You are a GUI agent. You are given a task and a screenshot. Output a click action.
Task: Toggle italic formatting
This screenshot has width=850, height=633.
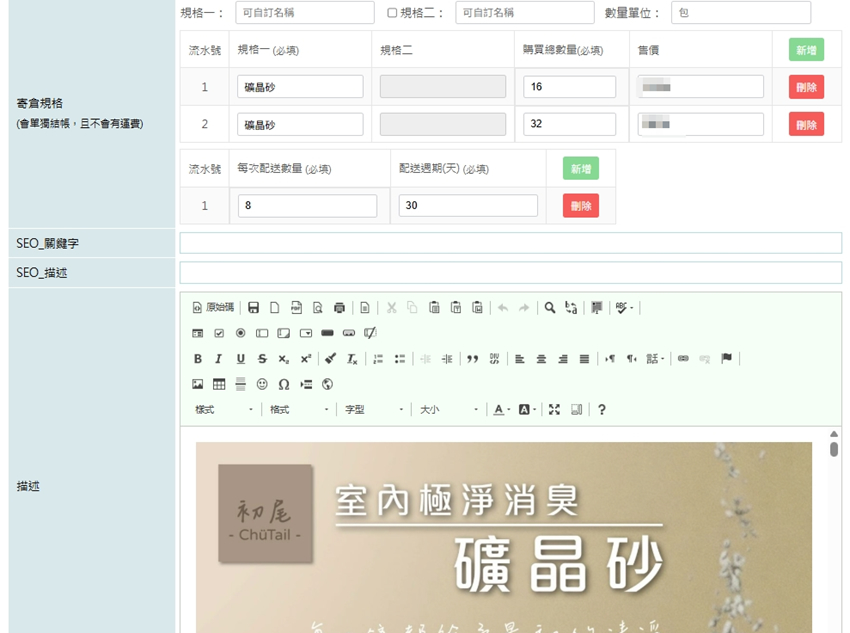click(219, 359)
